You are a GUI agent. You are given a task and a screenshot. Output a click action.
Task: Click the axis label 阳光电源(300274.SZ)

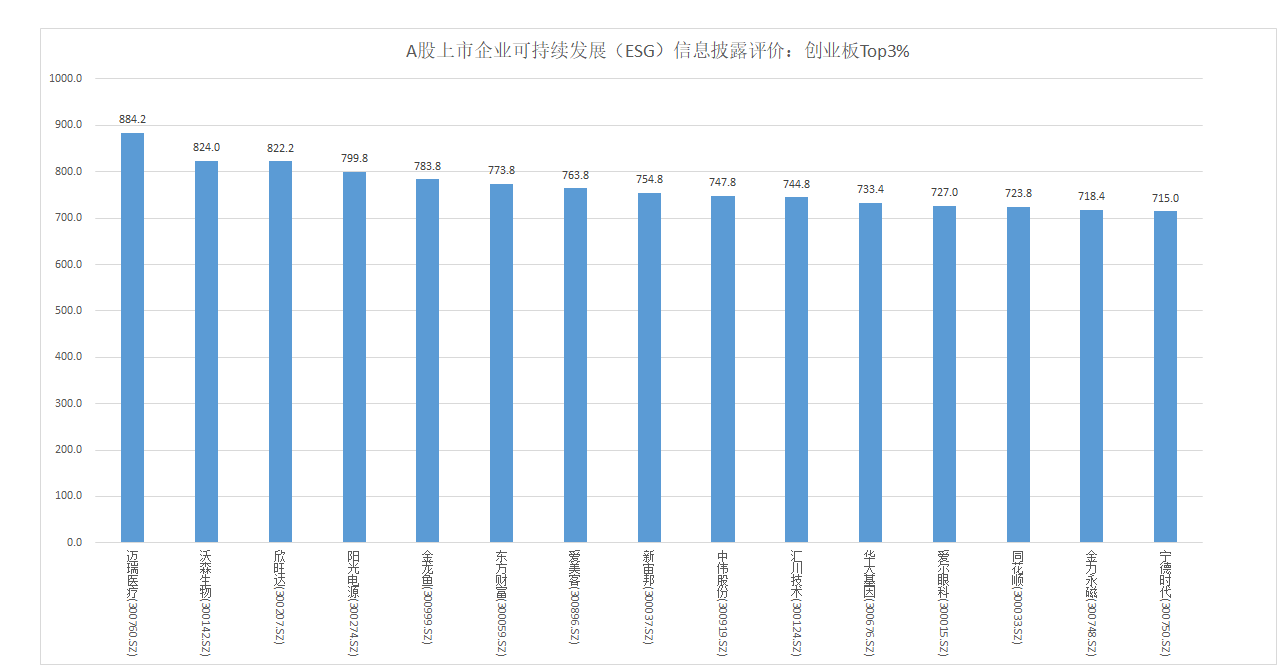click(x=354, y=602)
